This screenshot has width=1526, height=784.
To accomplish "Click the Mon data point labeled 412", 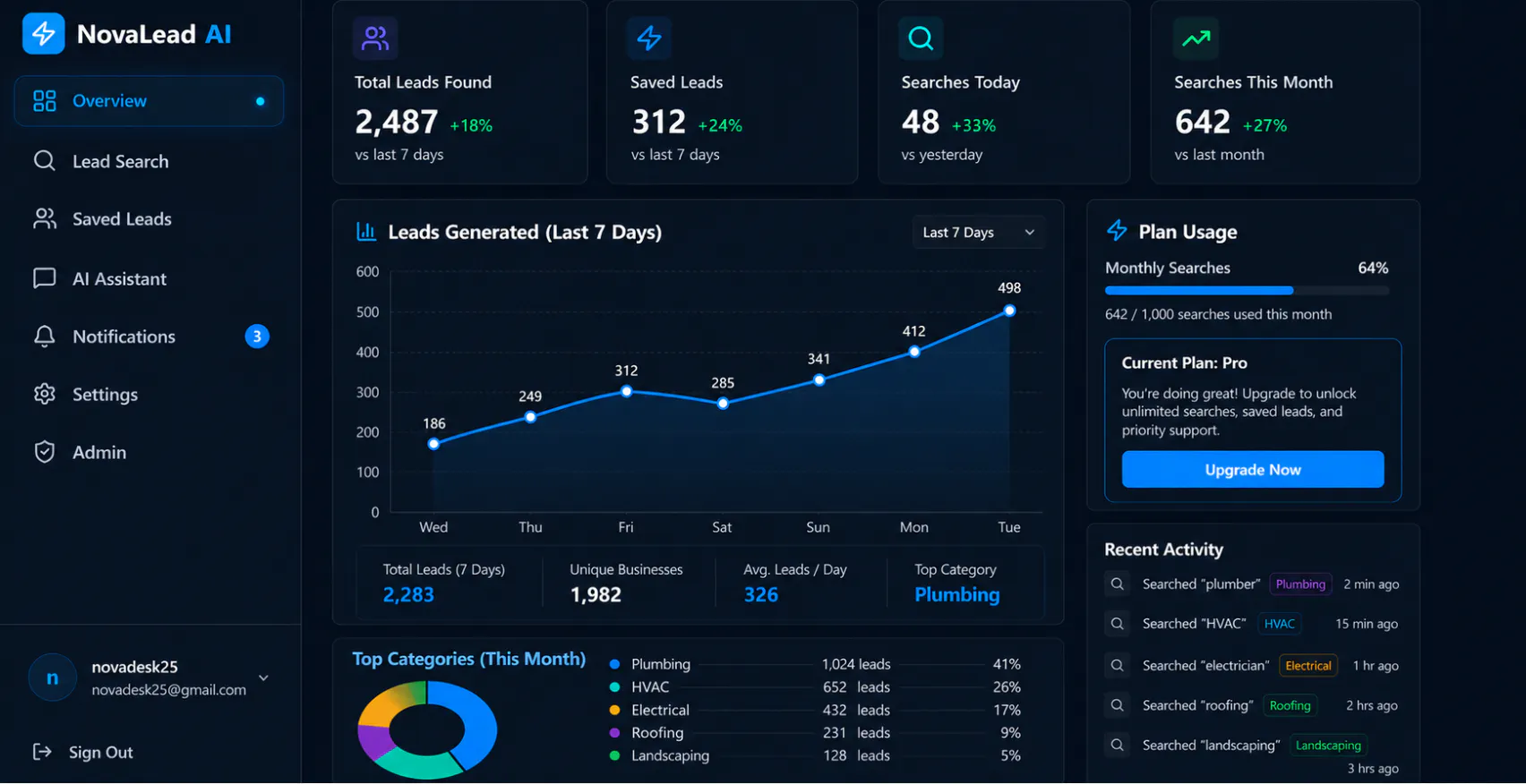I will [913, 352].
